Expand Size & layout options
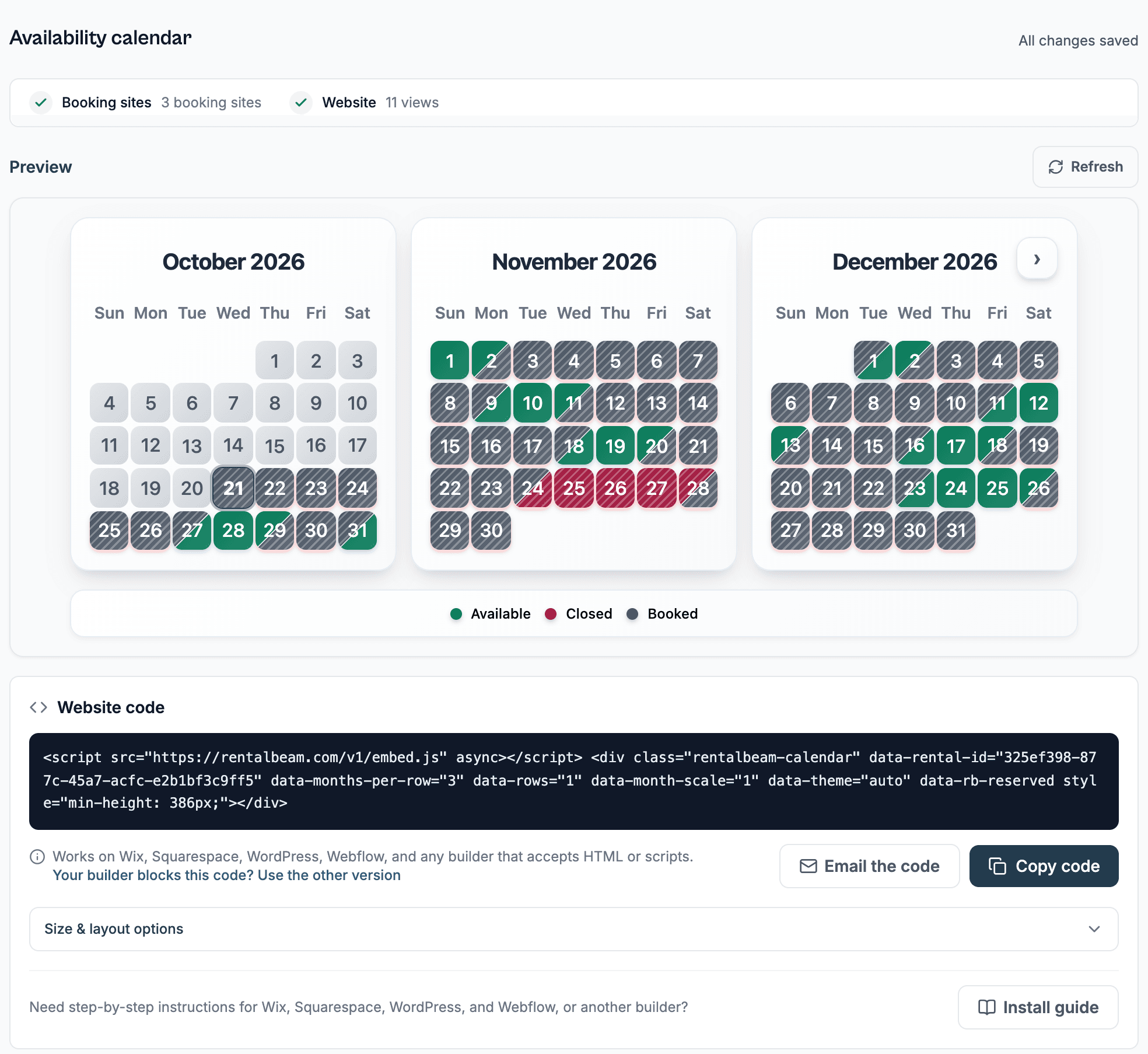1148x1054 pixels. coord(574,929)
